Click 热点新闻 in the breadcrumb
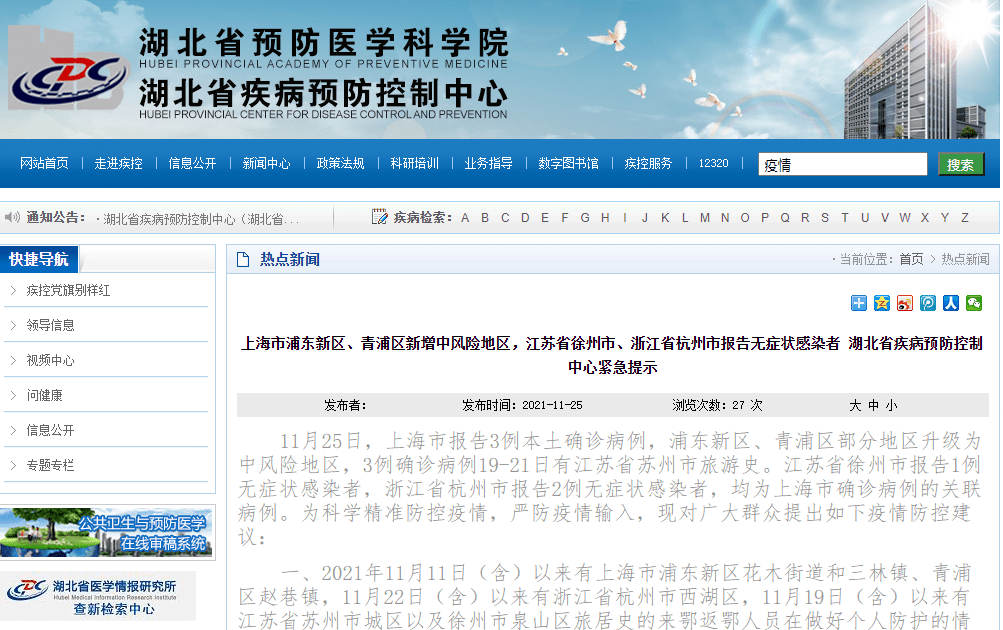 point(965,259)
